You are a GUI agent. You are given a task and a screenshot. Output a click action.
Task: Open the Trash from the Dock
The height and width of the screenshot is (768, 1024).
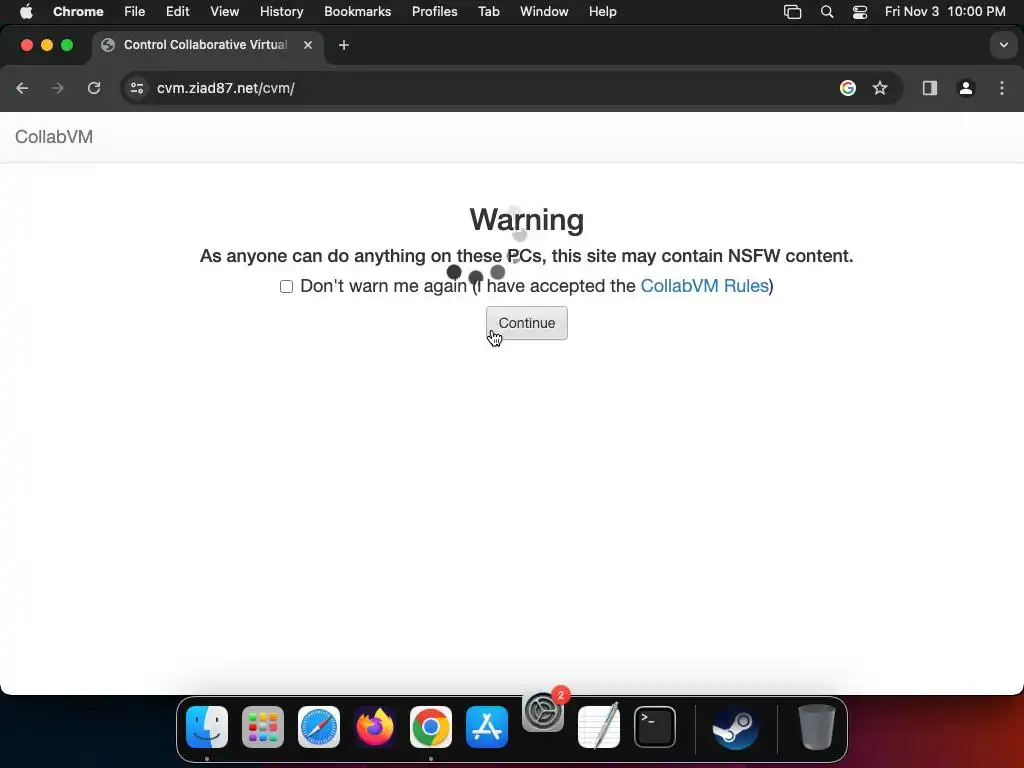pyautogui.click(x=816, y=727)
